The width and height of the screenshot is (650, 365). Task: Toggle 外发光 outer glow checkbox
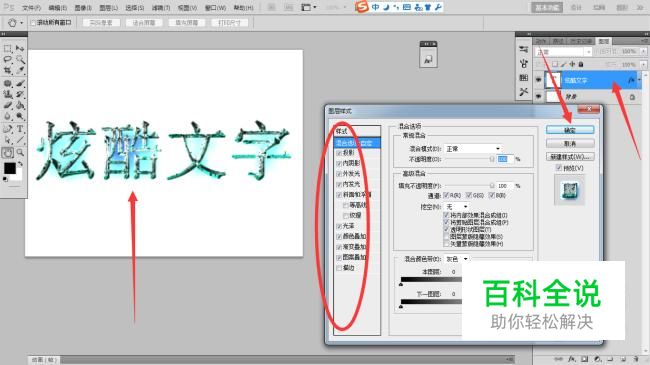coord(339,174)
